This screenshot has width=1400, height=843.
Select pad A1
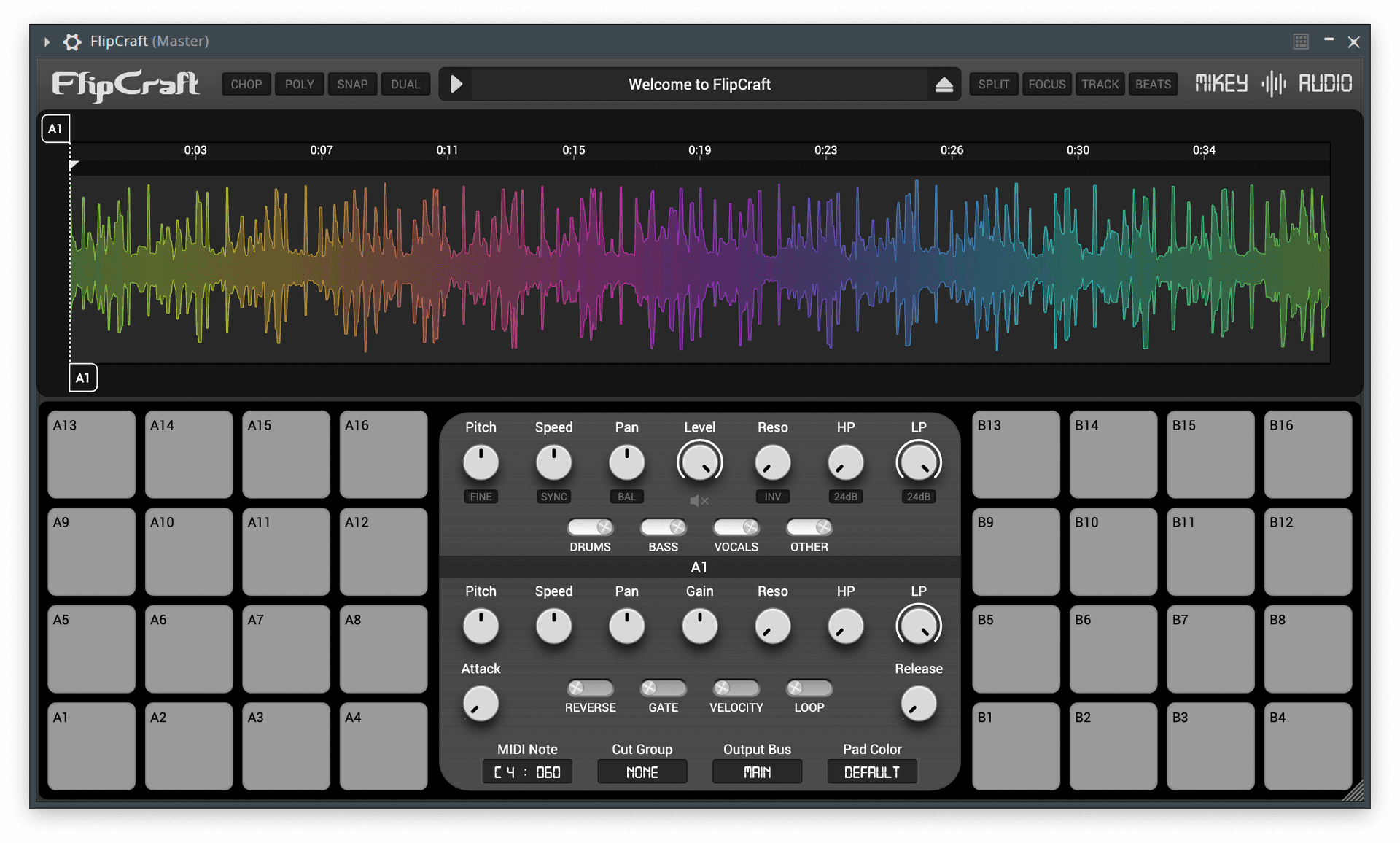92,746
